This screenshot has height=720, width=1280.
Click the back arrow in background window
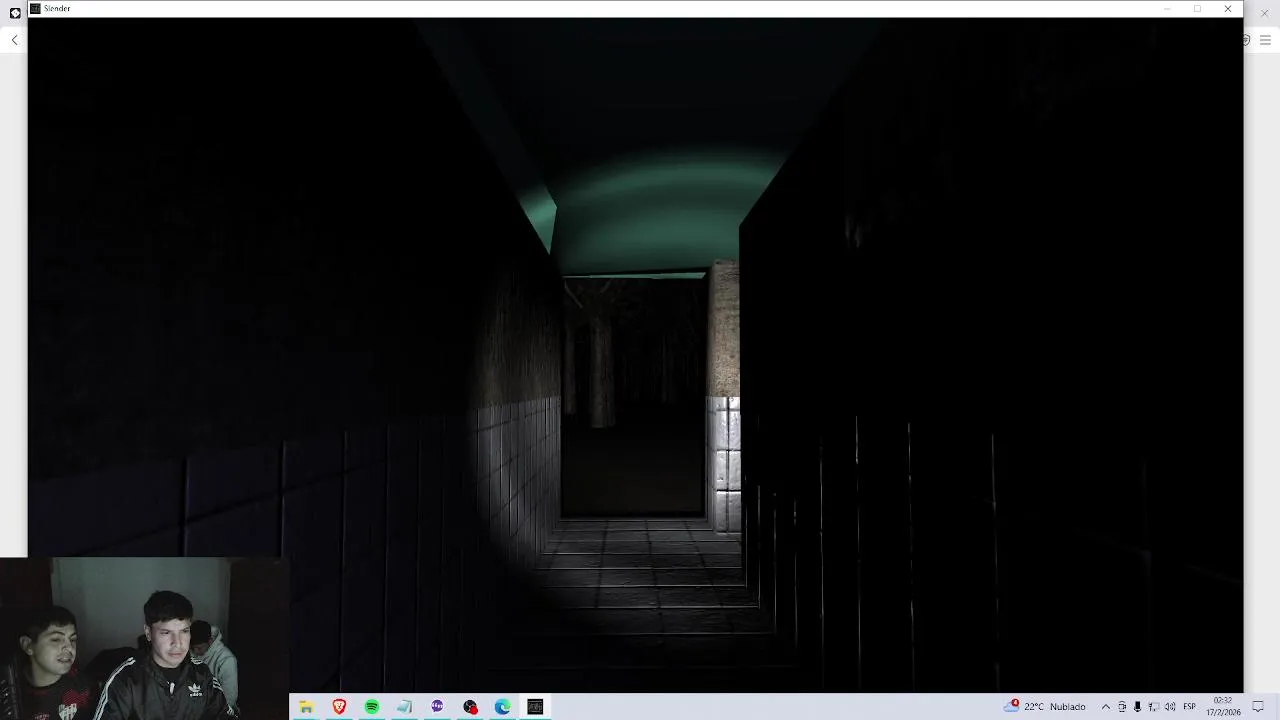click(14, 40)
